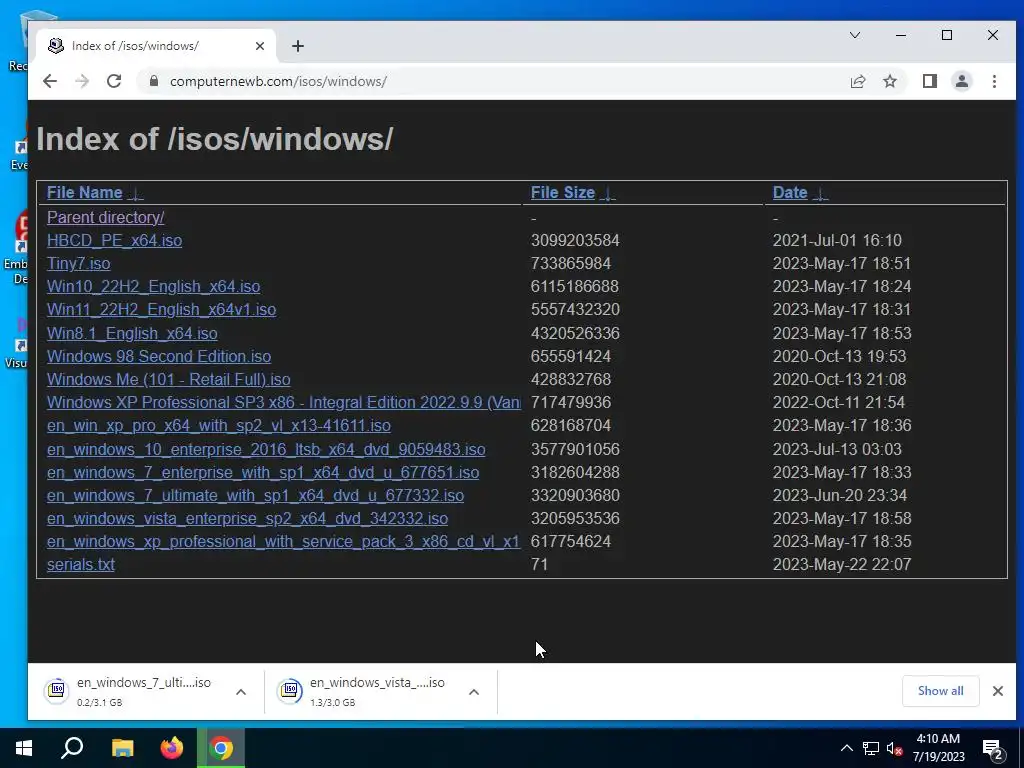Click the muted volume tray icon
The width and height of the screenshot is (1024, 768).
(x=894, y=748)
